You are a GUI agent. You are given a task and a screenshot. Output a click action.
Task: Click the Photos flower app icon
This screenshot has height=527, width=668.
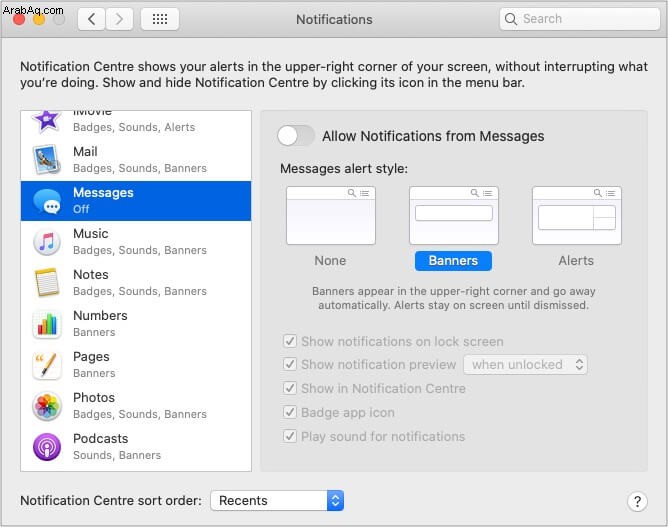pyautogui.click(x=47, y=406)
